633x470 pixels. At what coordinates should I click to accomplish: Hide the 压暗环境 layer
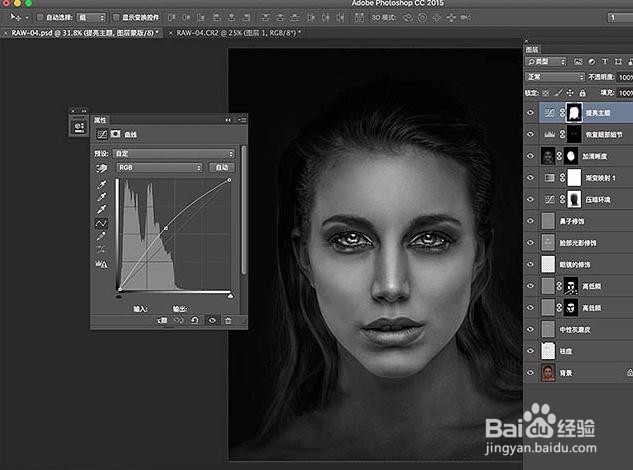point(530,199)
